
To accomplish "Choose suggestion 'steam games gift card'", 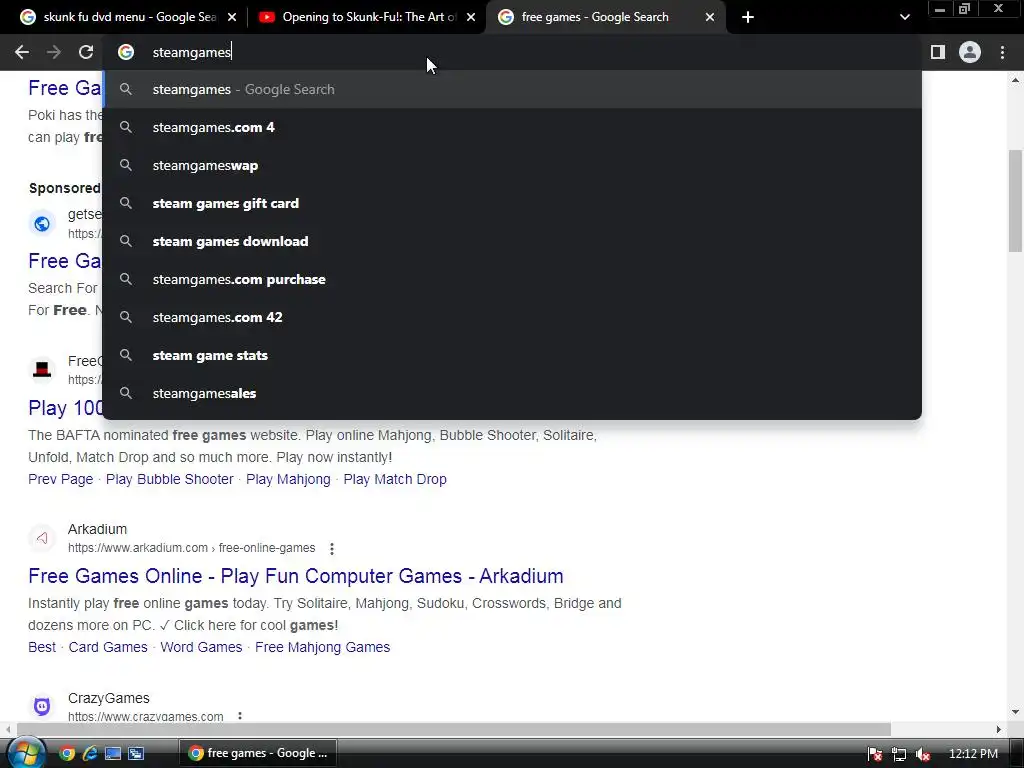I will pyautogui.click(x=512, y=203).
